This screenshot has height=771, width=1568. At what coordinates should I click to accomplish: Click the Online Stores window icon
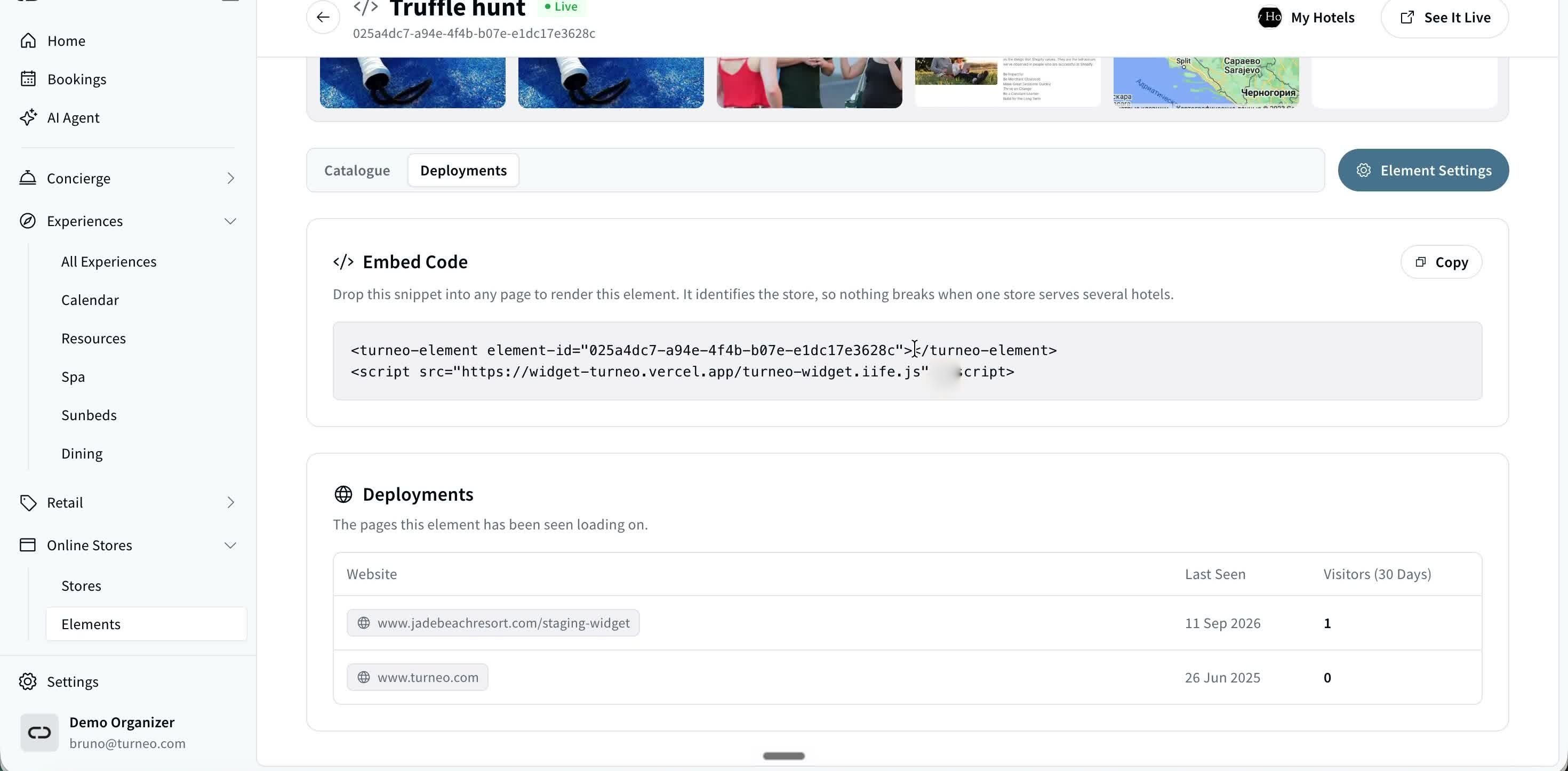point(28,545)
